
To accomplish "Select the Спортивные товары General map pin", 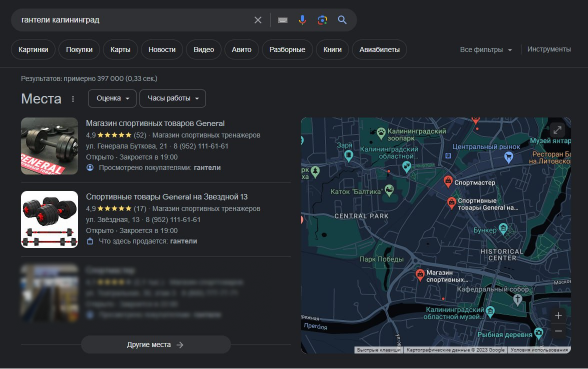I will point(452,203).
